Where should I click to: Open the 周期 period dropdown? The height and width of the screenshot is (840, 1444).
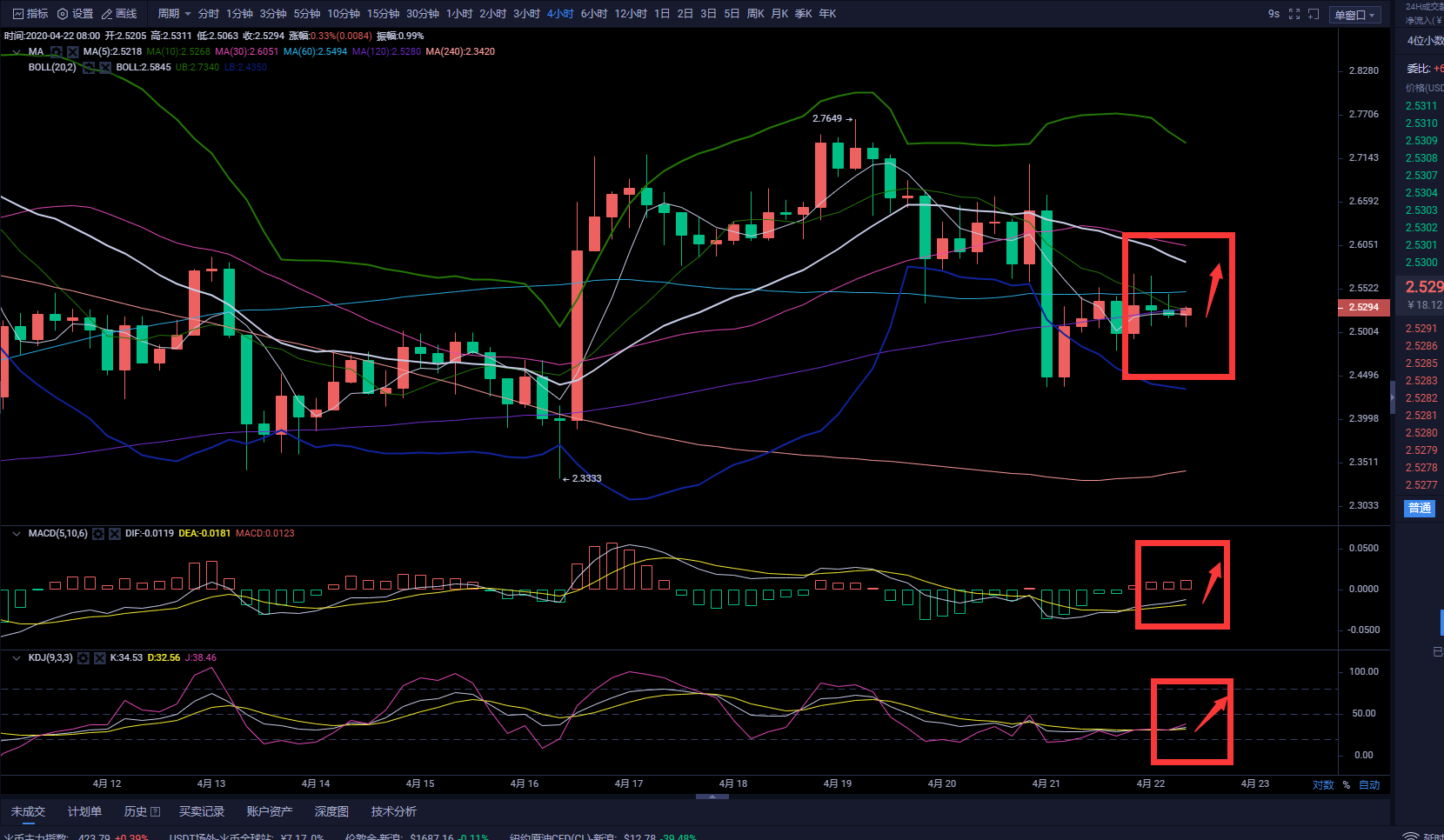[174, 14]
